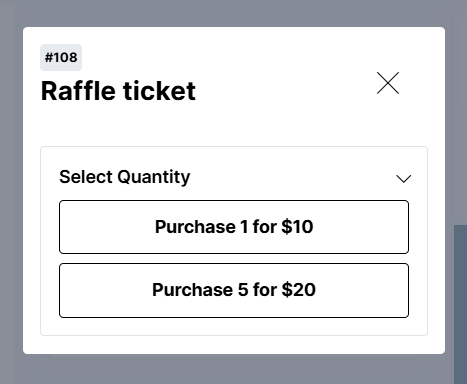Dismiss modal via X icon
The width and height of the screenshot is (467, 384).
(x=388, y=83)
